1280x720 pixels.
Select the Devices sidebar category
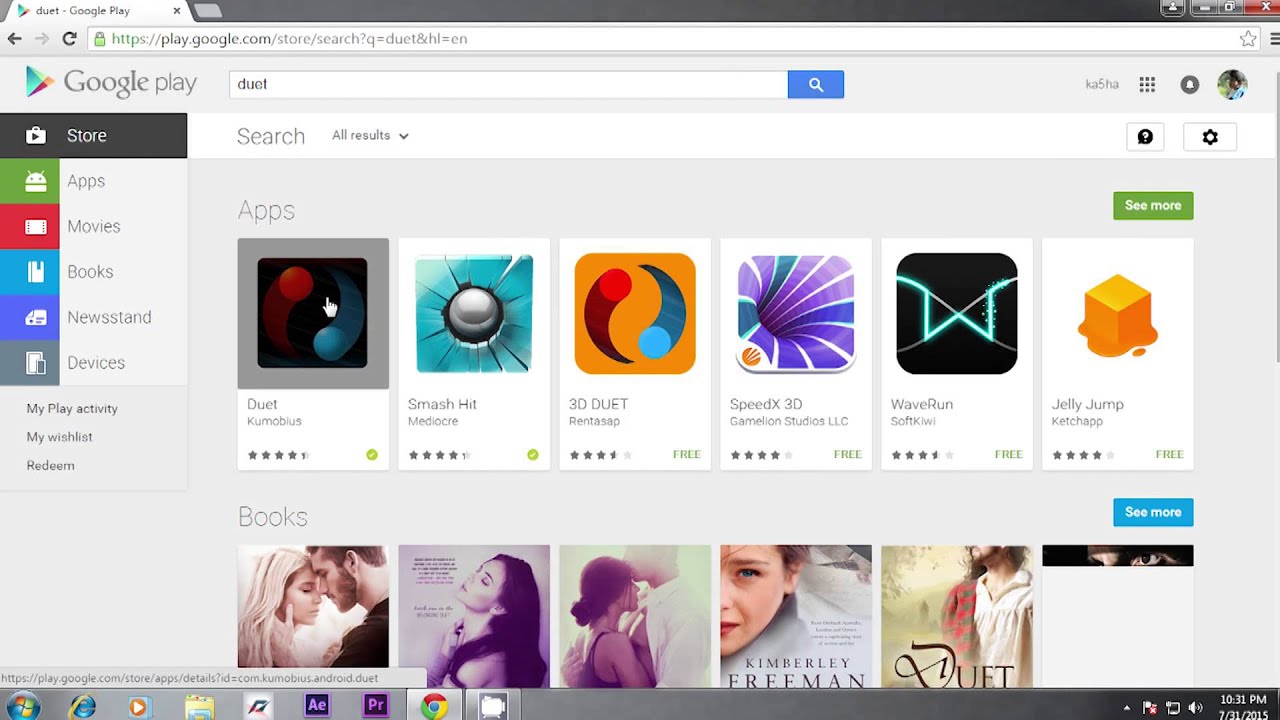coord(93,362)
